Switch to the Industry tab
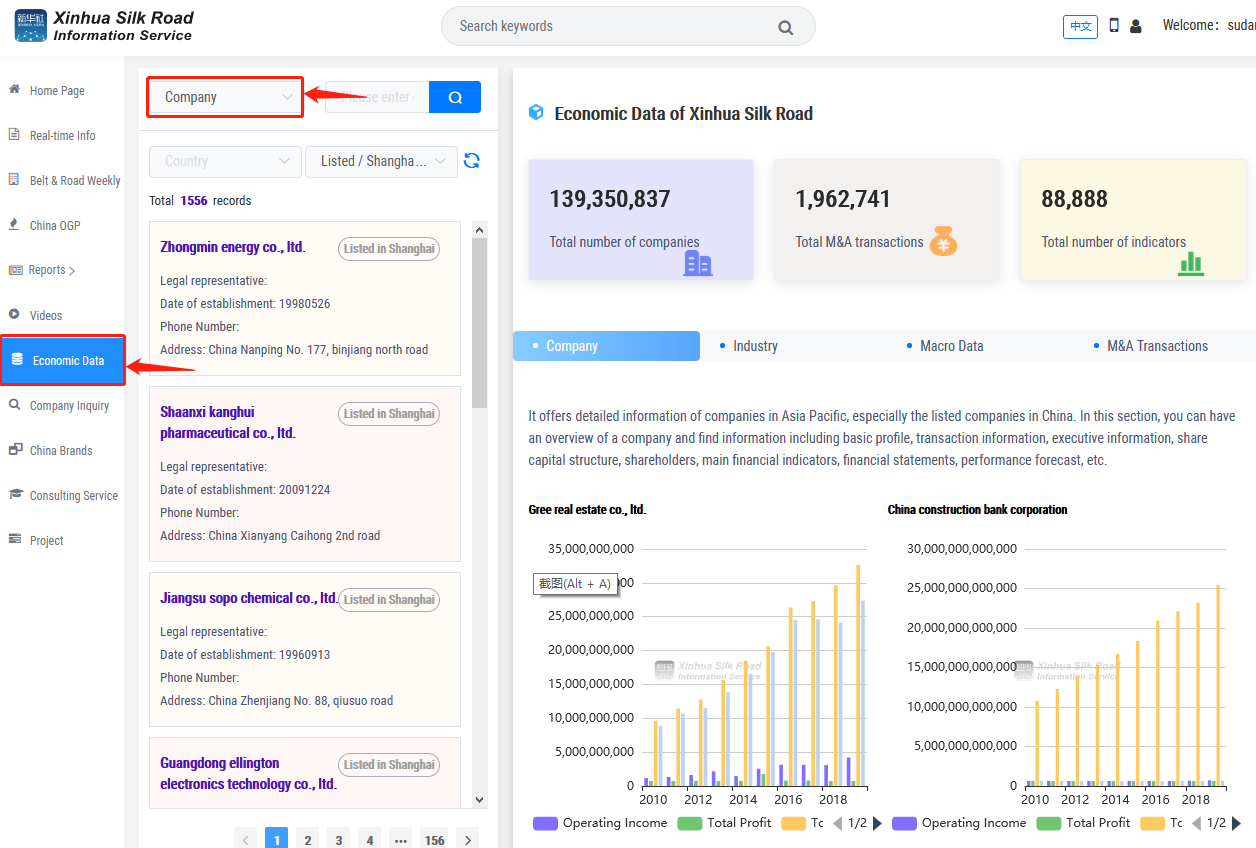 click(x=755, y=346)
